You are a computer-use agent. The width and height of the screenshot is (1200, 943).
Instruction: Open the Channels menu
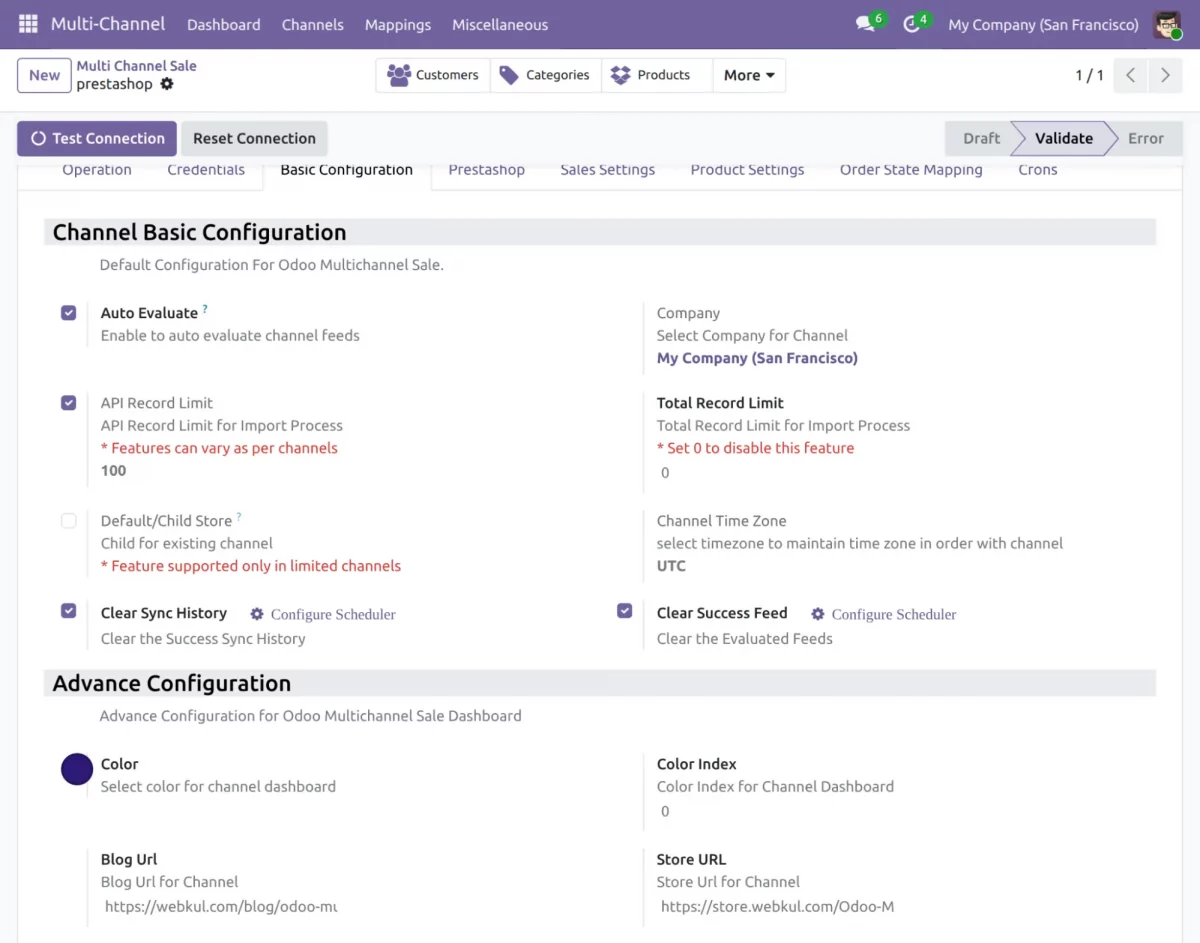[313, 24]
